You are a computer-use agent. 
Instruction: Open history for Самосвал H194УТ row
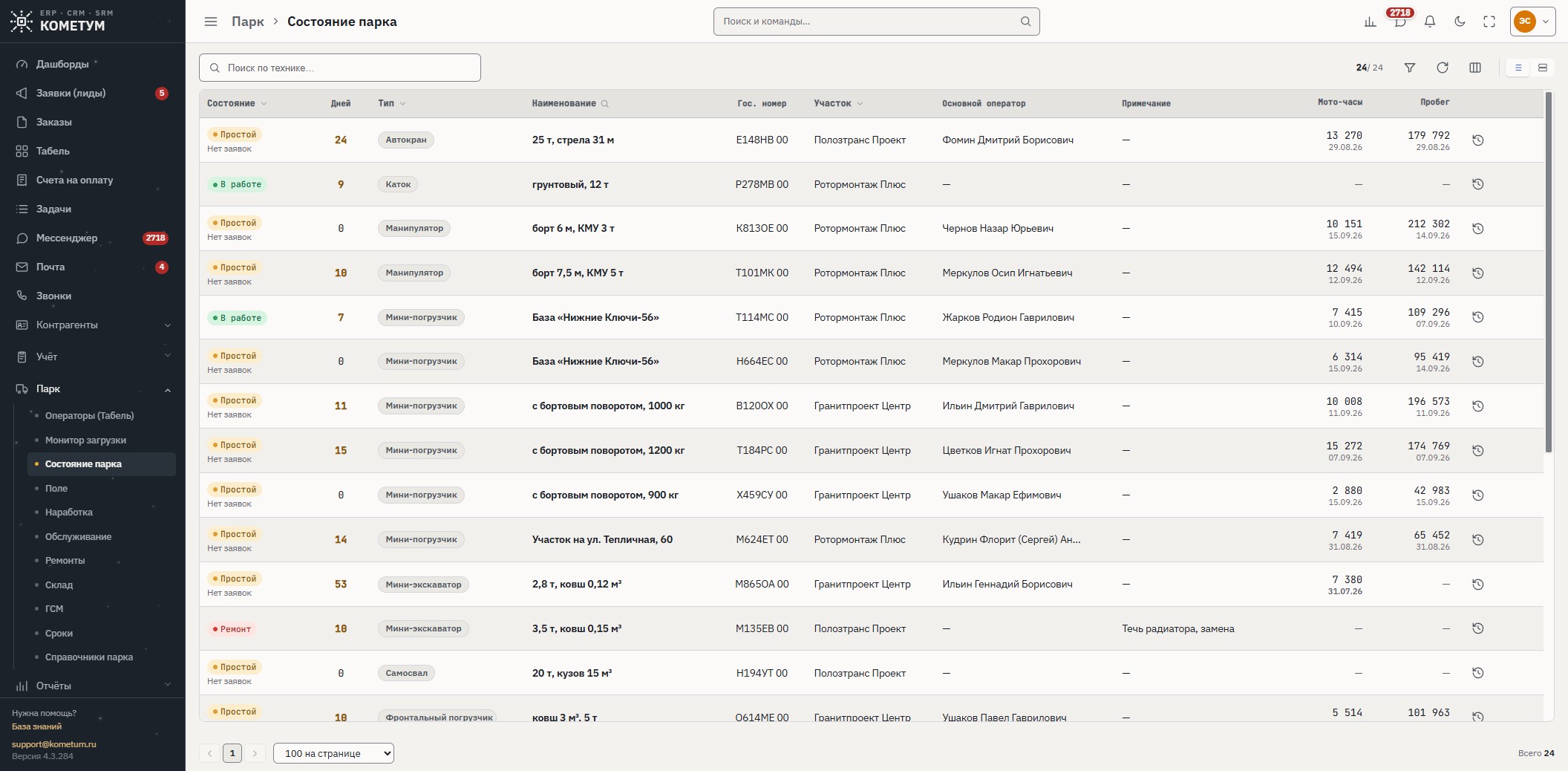click(x=1478, y=673)
